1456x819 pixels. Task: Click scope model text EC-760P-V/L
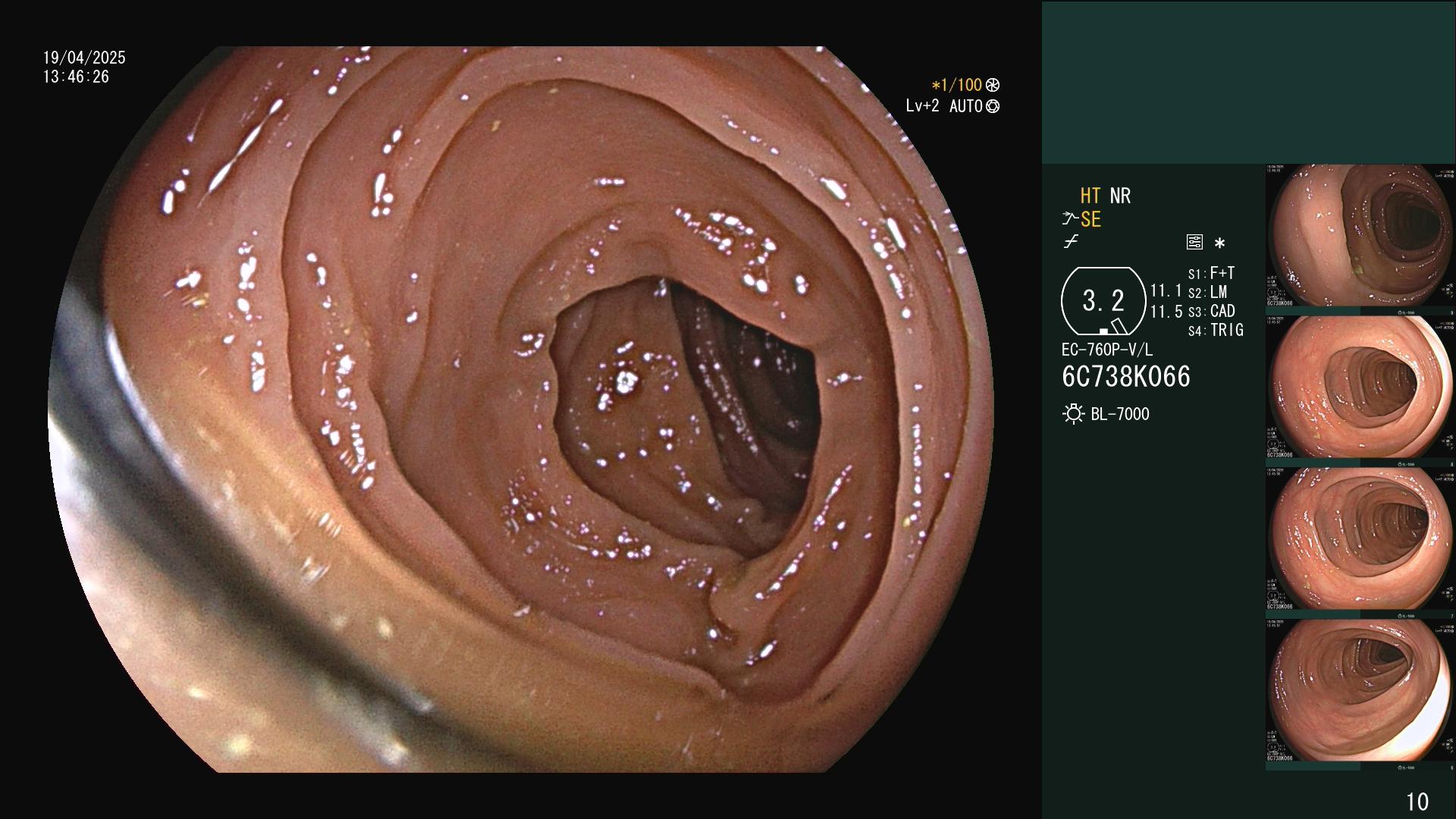coord(1107,350)
